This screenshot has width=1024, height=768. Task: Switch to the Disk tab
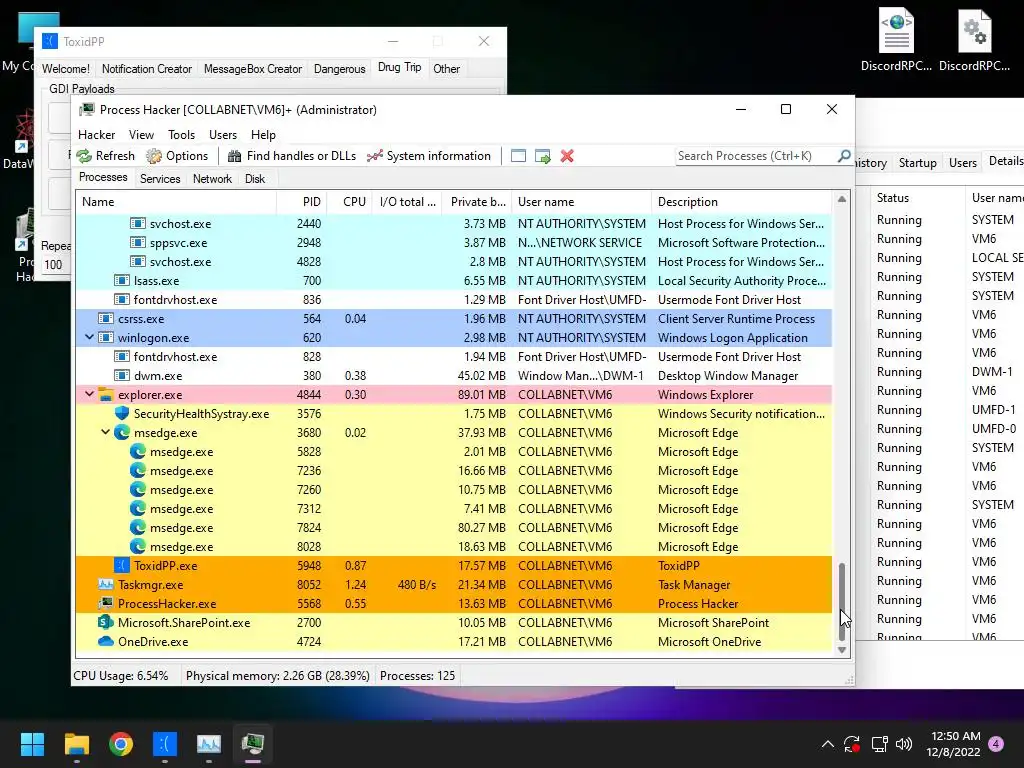click(255, 179)
